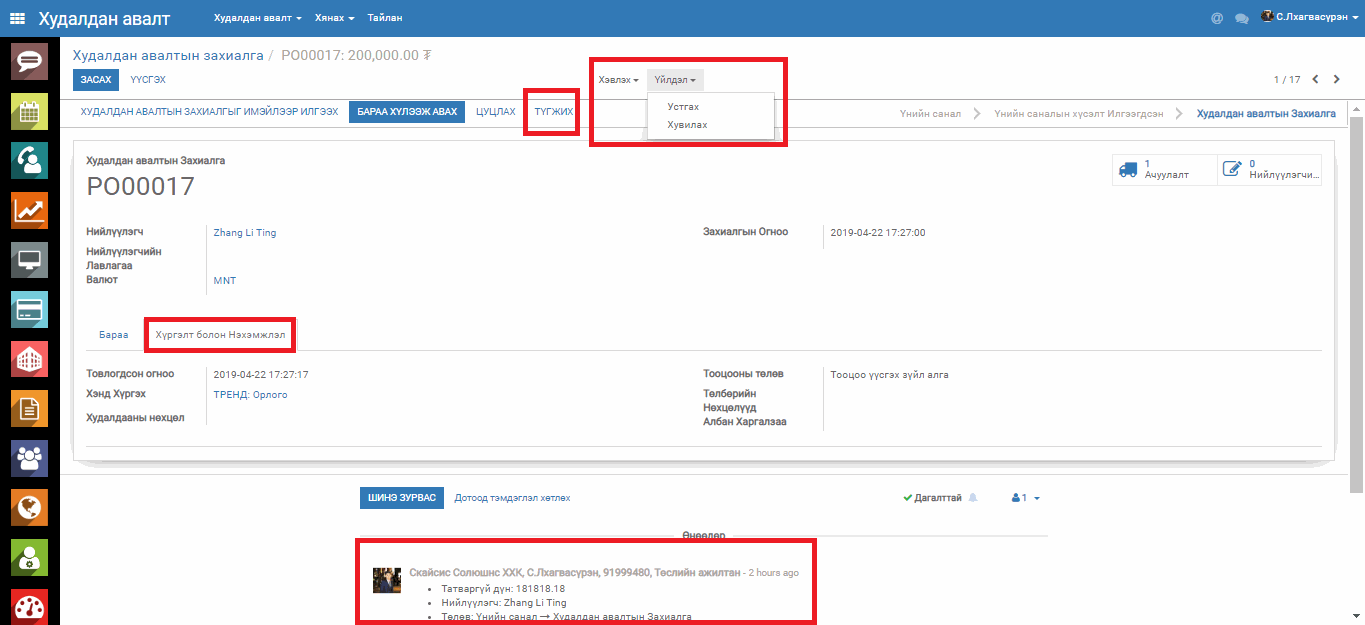1365x625 pixels.
Task: Go to next record arrow
Action: point(1336,79)
